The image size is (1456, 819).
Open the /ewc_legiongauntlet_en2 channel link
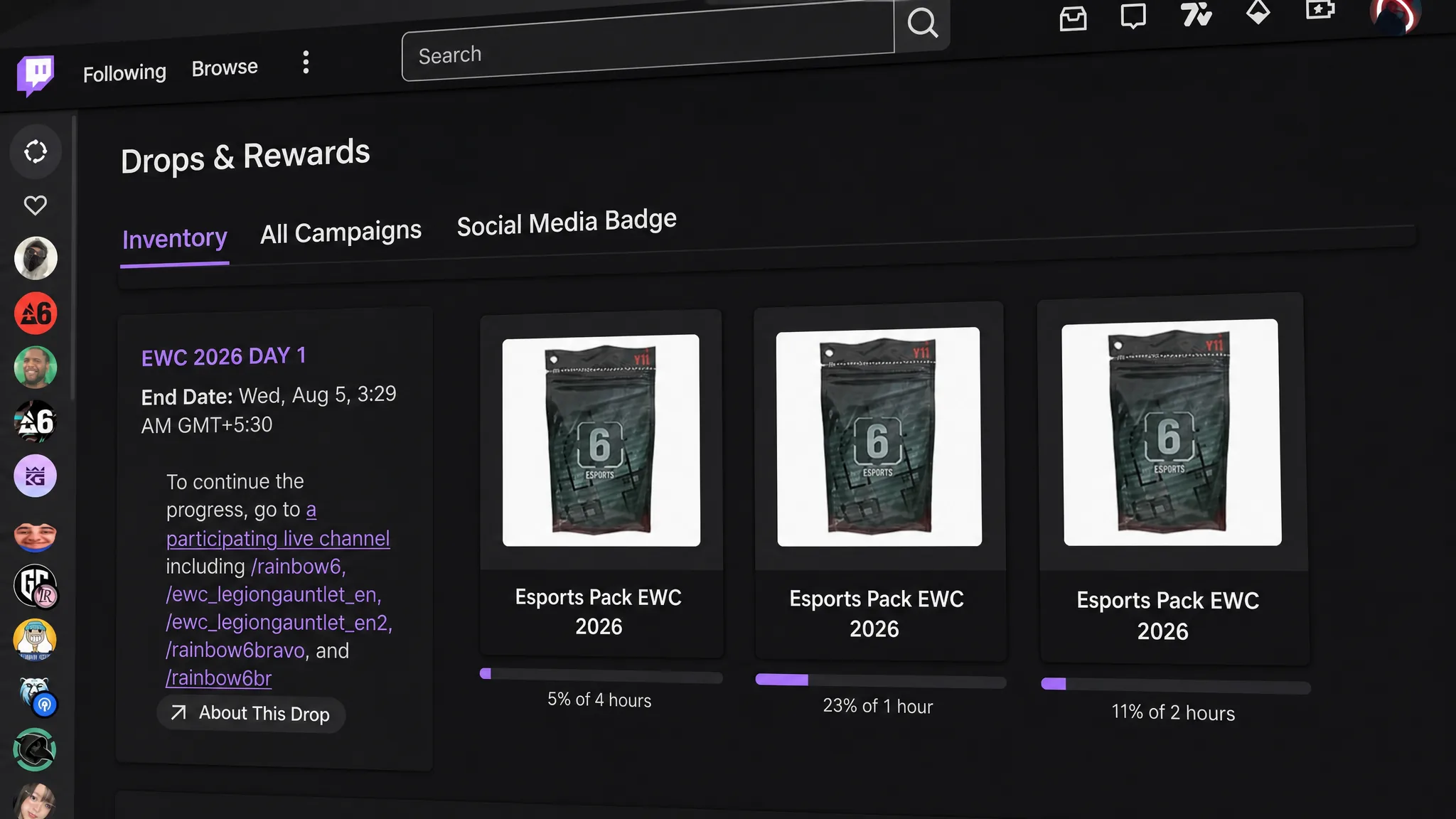pyautogui.click(x=279, y=622)
